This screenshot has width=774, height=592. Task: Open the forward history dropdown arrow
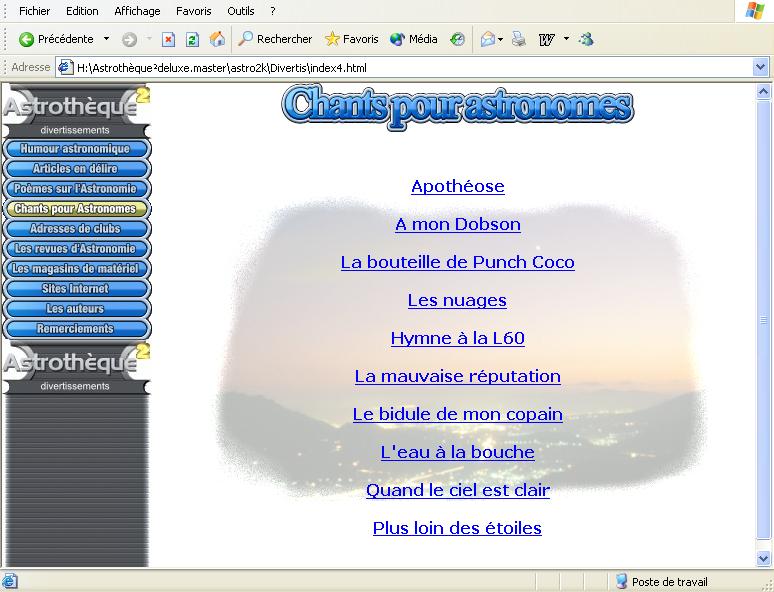tap(149, 39)
